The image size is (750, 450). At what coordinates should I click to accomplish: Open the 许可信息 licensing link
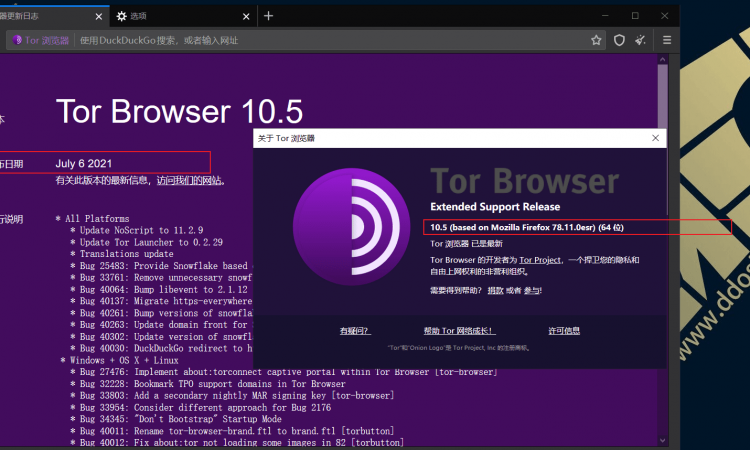pyautogui.click(x=564, y=330)
